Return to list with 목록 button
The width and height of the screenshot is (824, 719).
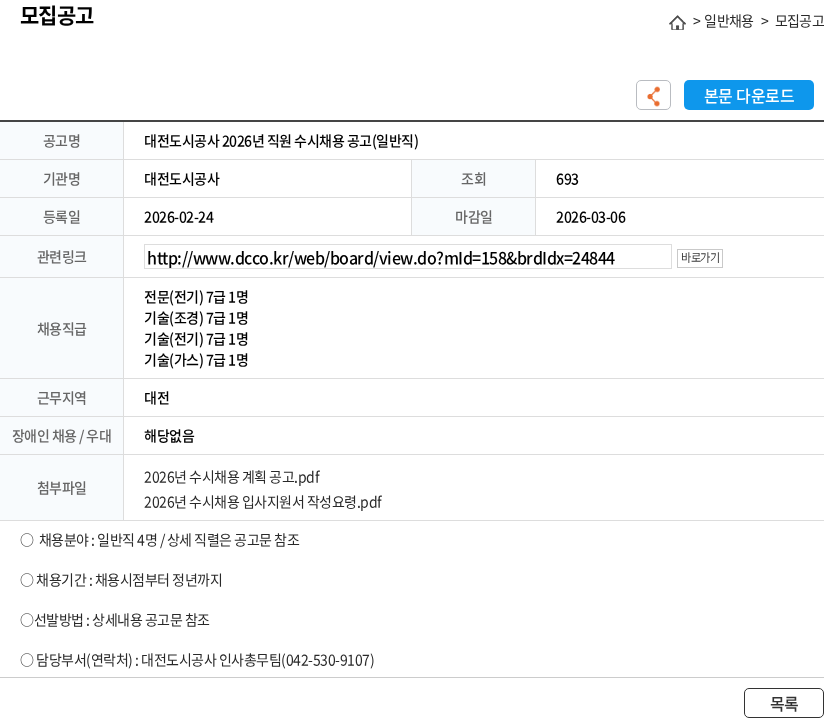pos(784,703)
